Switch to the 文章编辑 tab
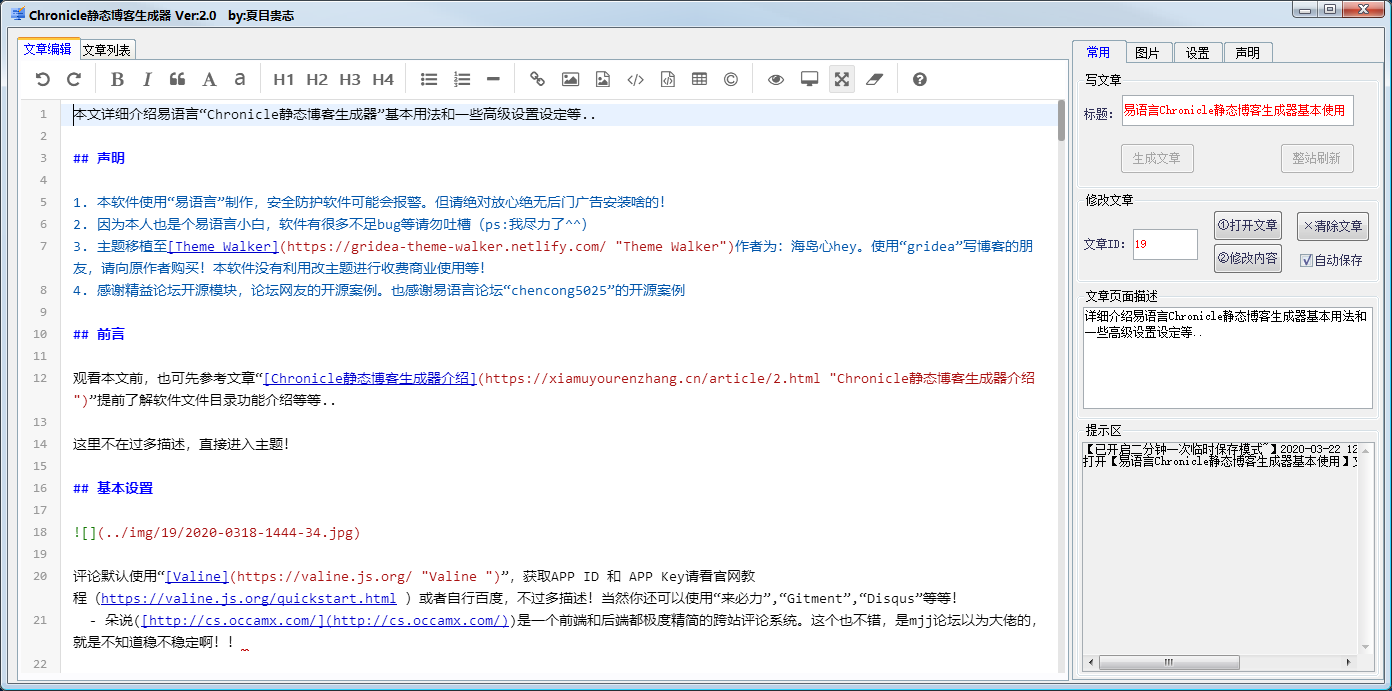 coord(48,49)
